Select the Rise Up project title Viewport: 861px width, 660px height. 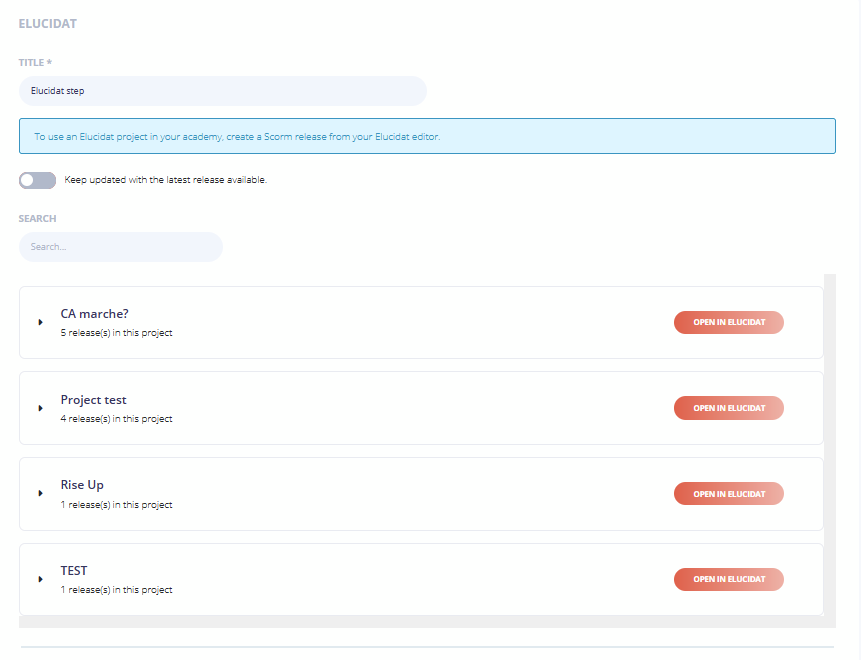coord(82,485)
